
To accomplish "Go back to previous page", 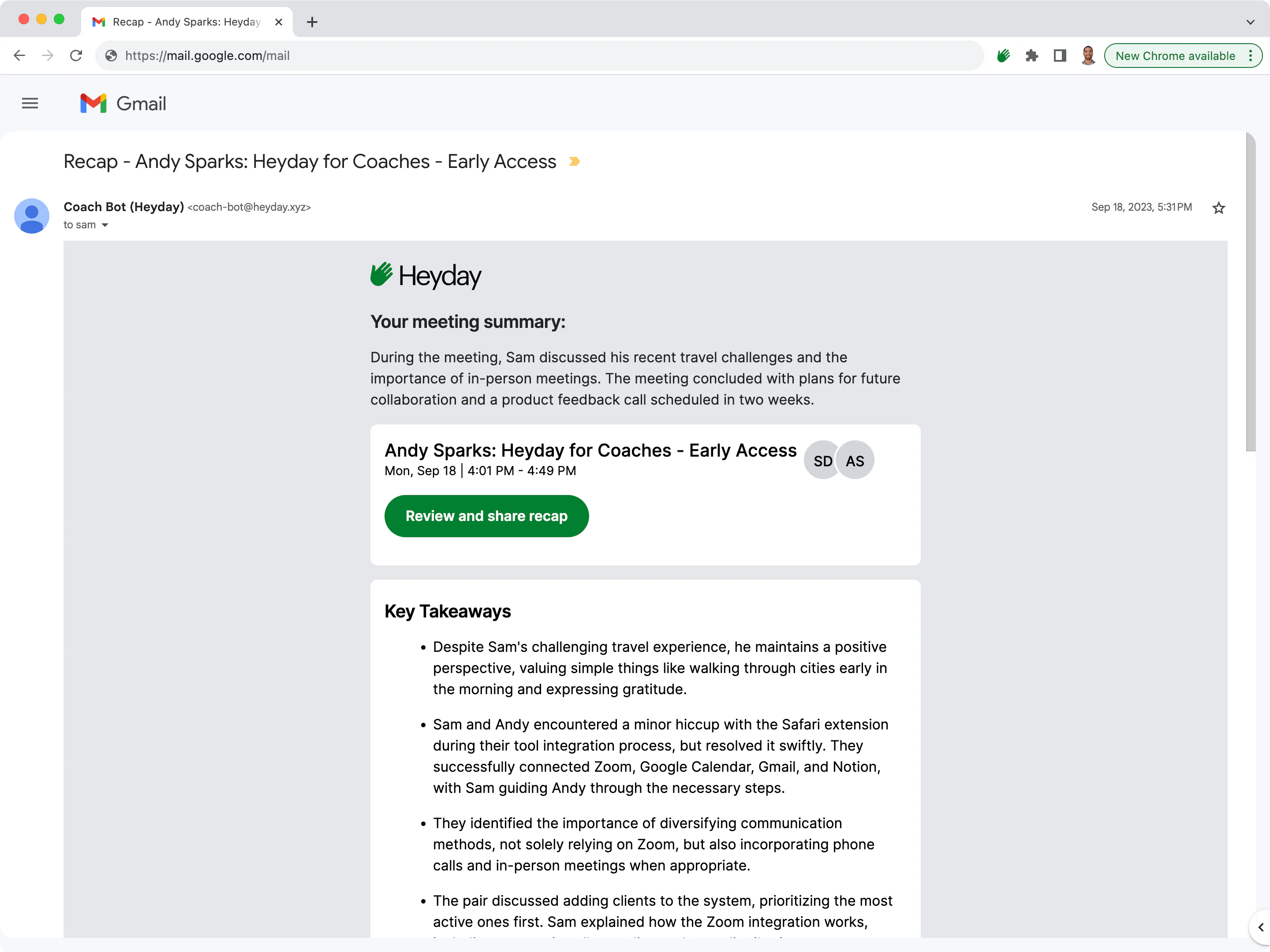I will (19, 56).
